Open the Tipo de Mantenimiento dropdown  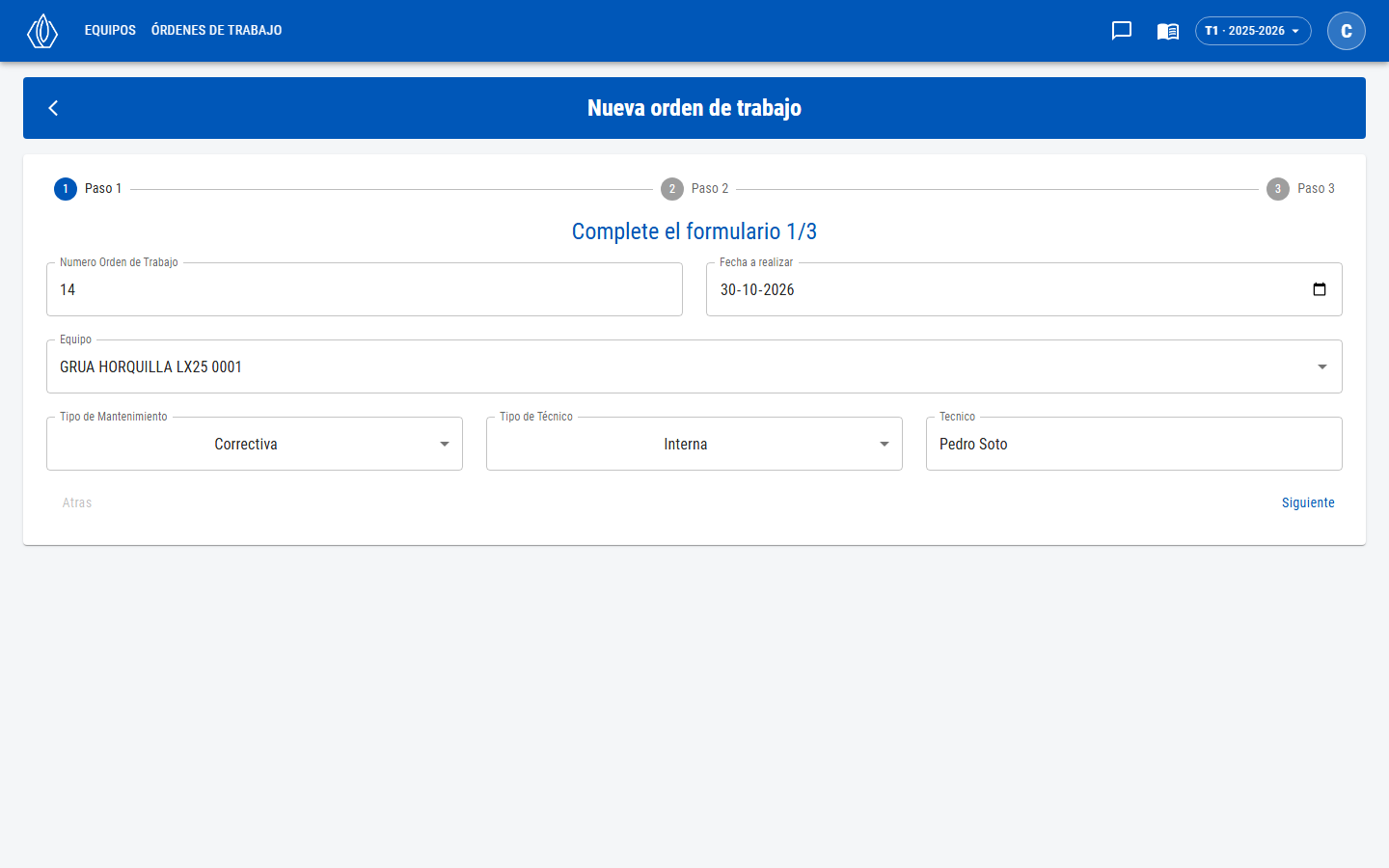coord(255,444)
